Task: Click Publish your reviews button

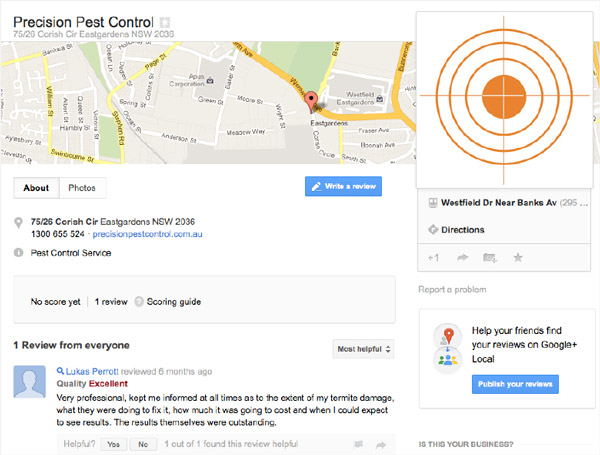Action: click(x=515, y=384)
